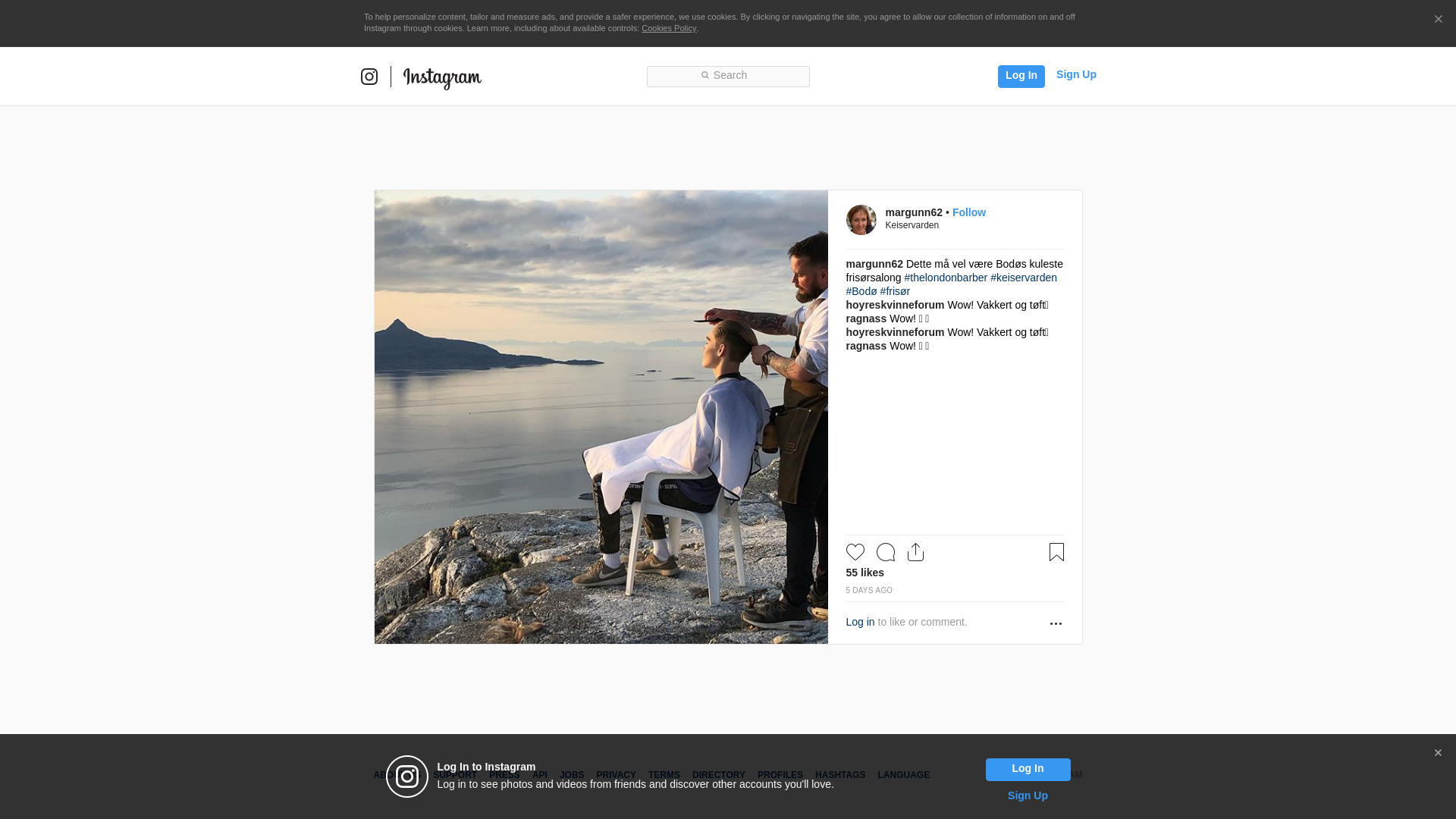Click the comment bubble icon

click(885, 552)
